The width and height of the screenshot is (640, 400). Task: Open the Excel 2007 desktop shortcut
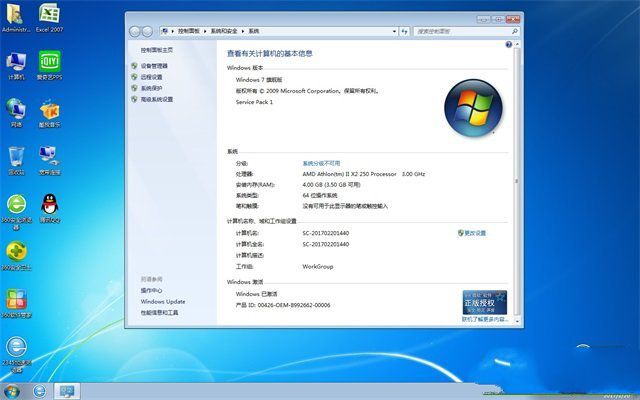pyautogui.click(x=47, y=15)
